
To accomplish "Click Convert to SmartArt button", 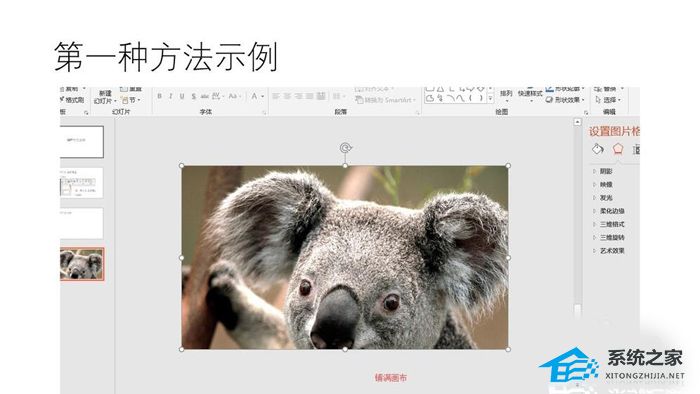I will coord(385,100).
